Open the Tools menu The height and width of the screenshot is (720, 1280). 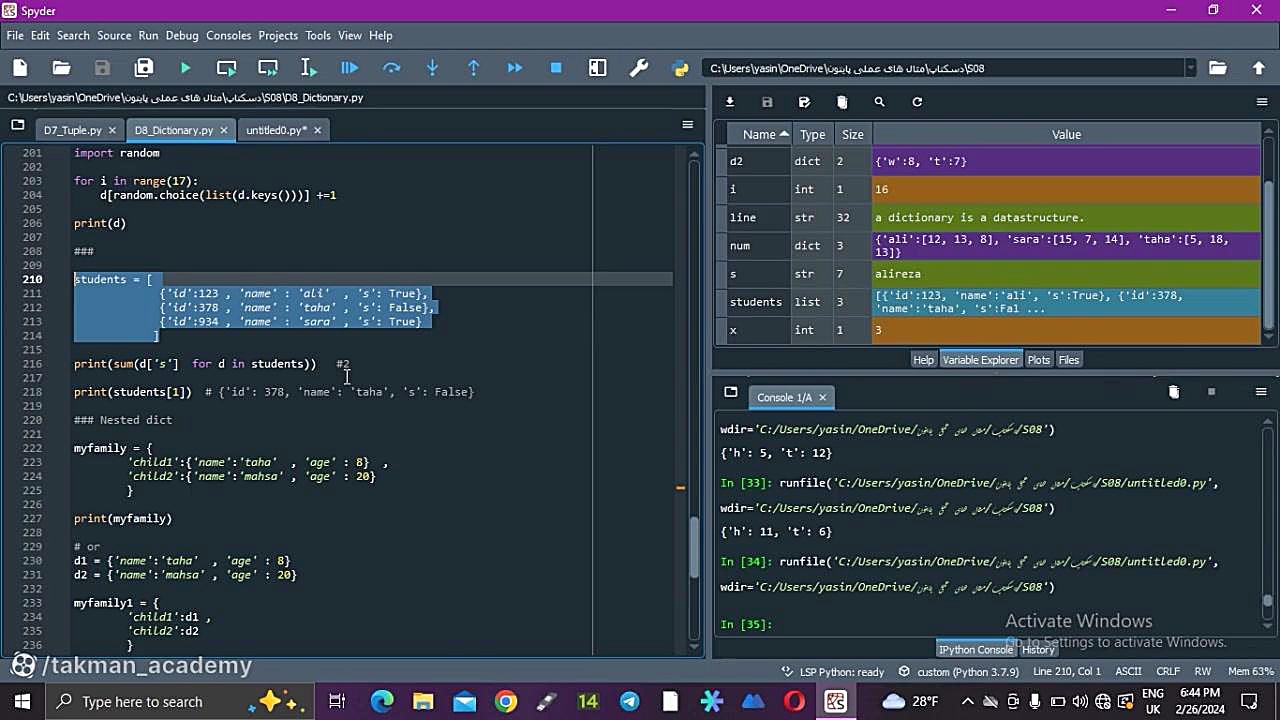click(x=318, y=35)
